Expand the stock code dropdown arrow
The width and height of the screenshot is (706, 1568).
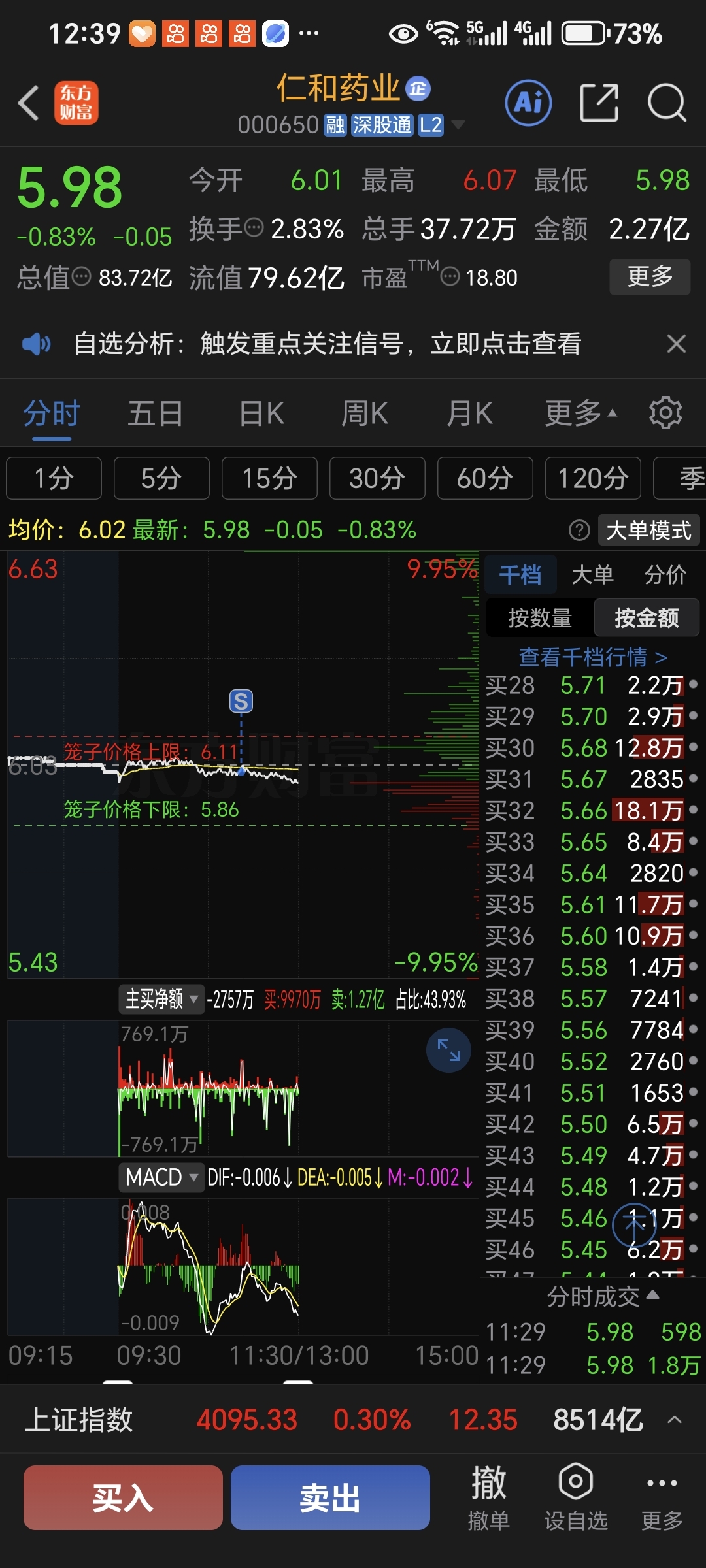(x=458, y=125)
